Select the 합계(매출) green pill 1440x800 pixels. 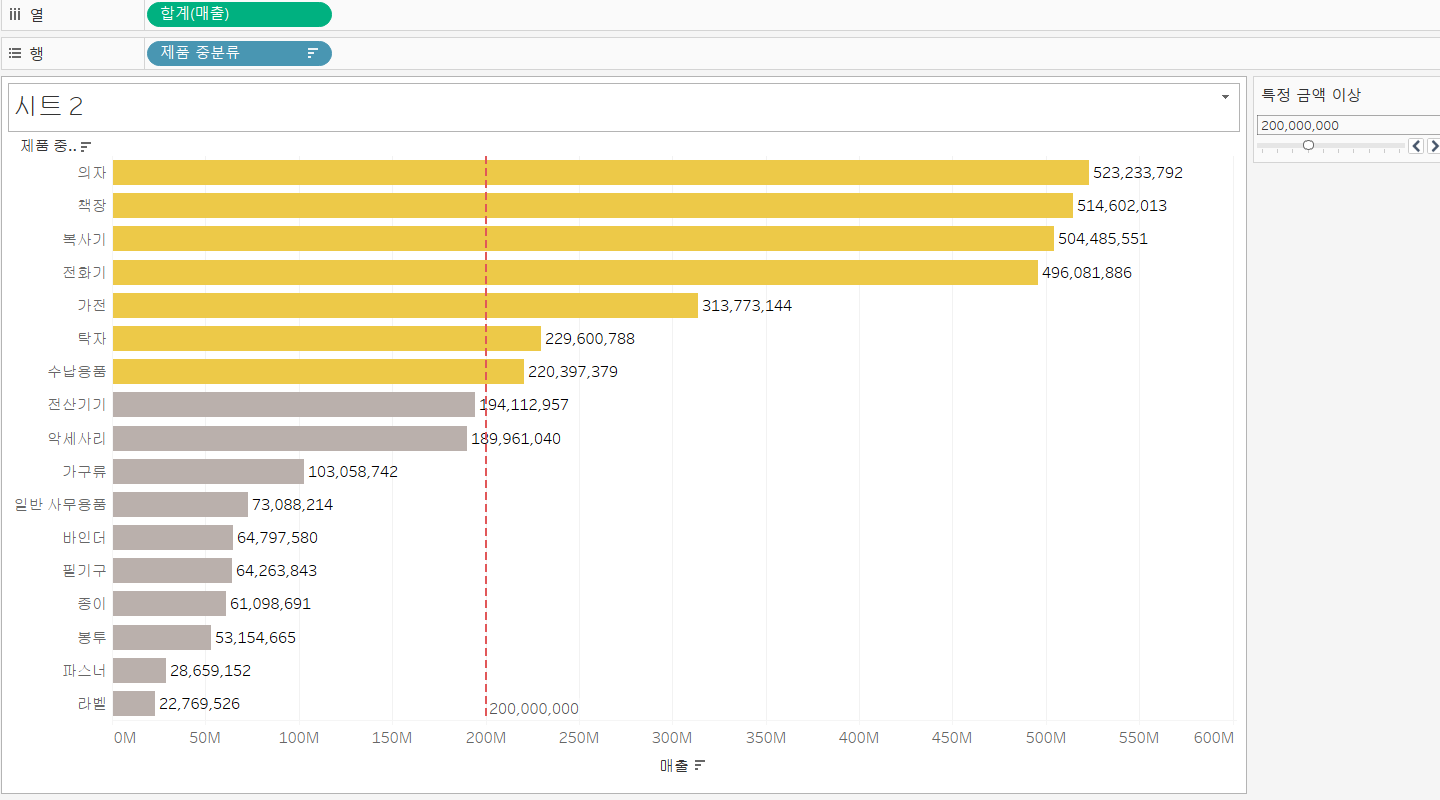(239, 14)
